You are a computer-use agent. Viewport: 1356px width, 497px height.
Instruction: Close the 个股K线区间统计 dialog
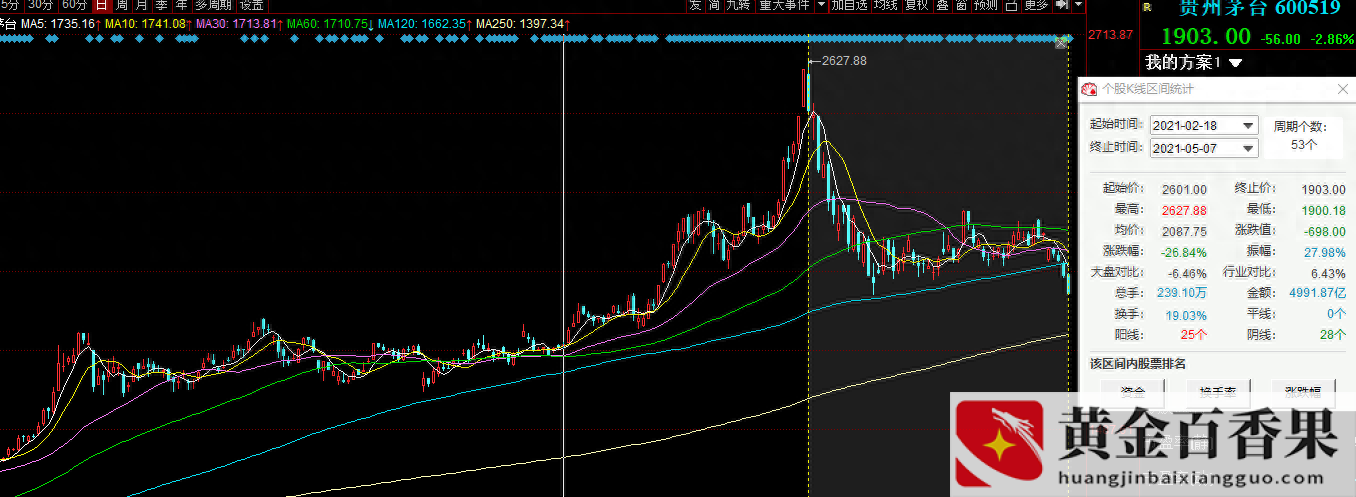click(x=1342, y=90)
